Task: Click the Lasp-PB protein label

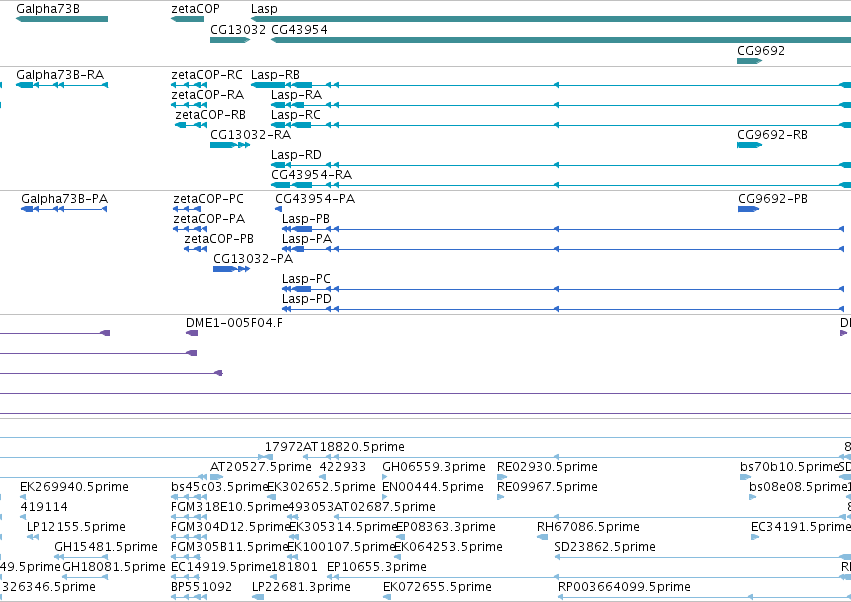Action: [x=306, y=219]
